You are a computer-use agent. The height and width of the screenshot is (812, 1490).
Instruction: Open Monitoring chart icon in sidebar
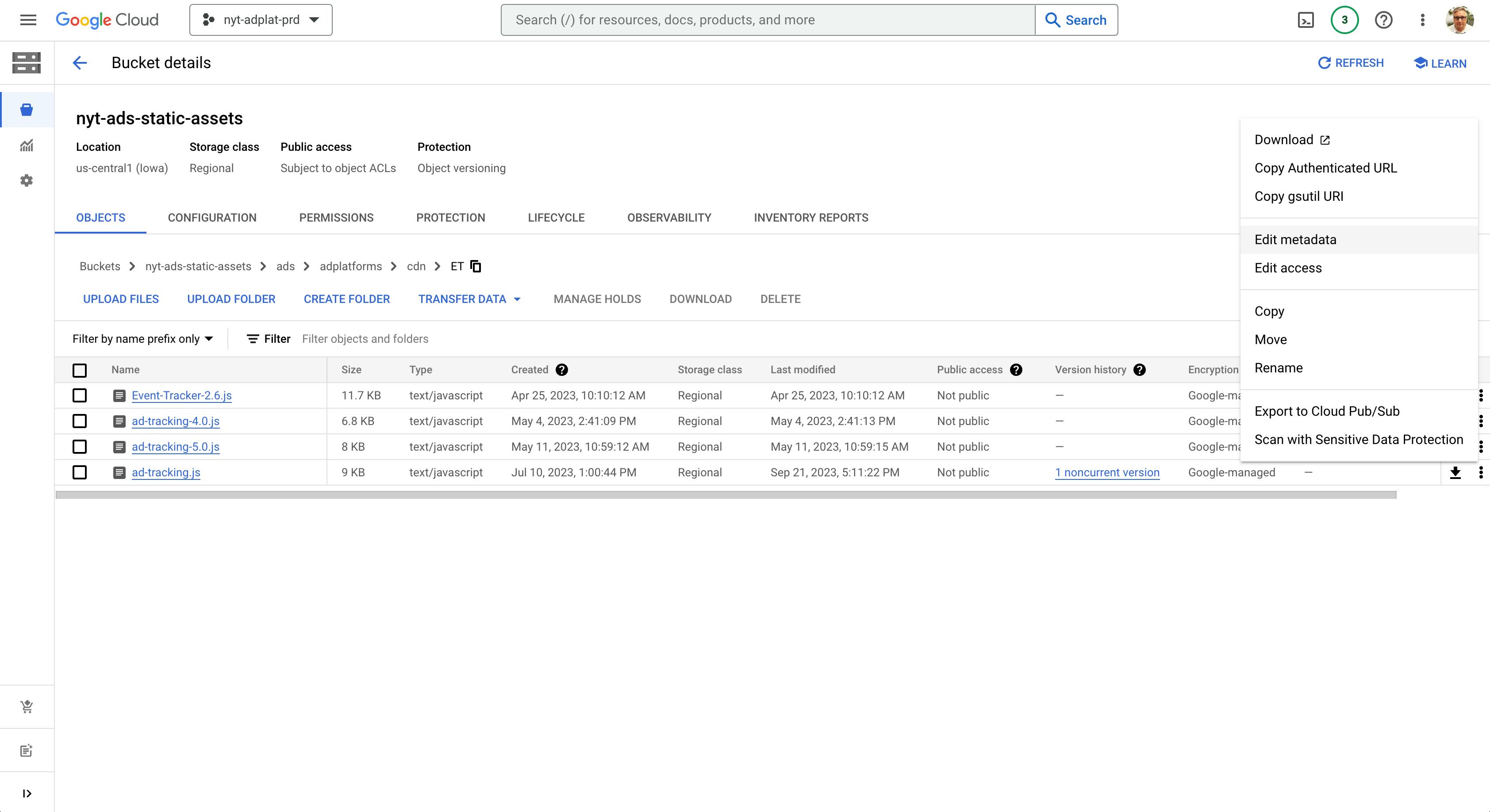coord(27,146)
